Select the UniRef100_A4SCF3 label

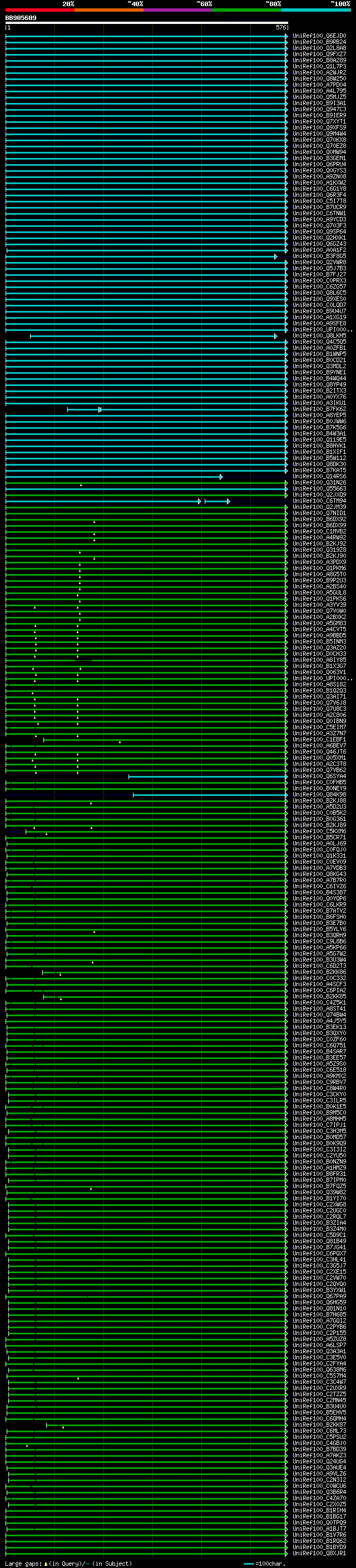tap(319, 985)
